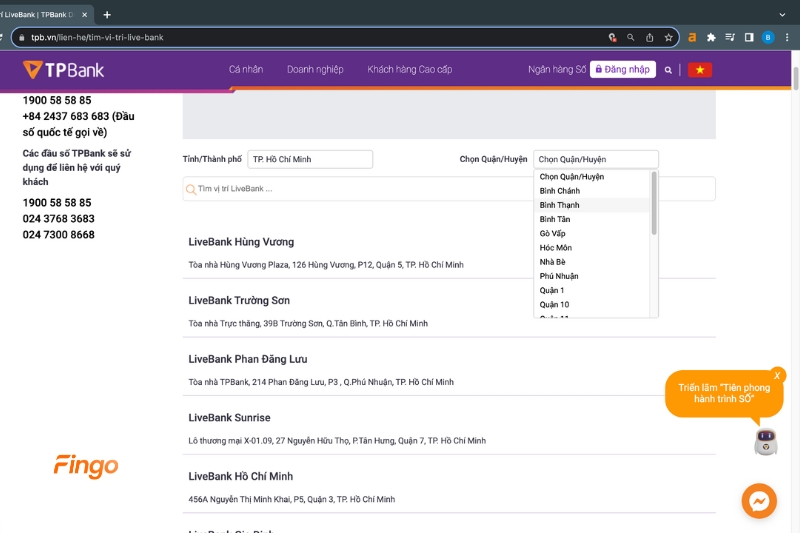Select Gò Vấp district option
800x533 pixels.
click(592, 234)
